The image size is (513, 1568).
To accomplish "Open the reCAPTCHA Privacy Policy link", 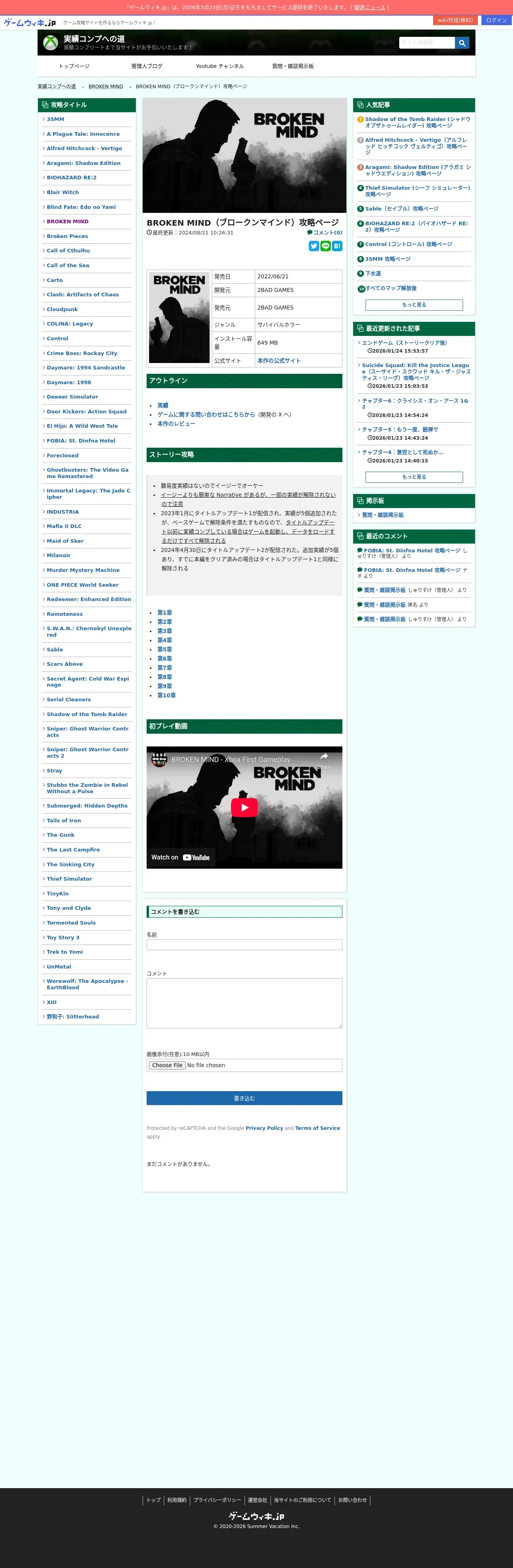I will click(x=264, y=1128).
